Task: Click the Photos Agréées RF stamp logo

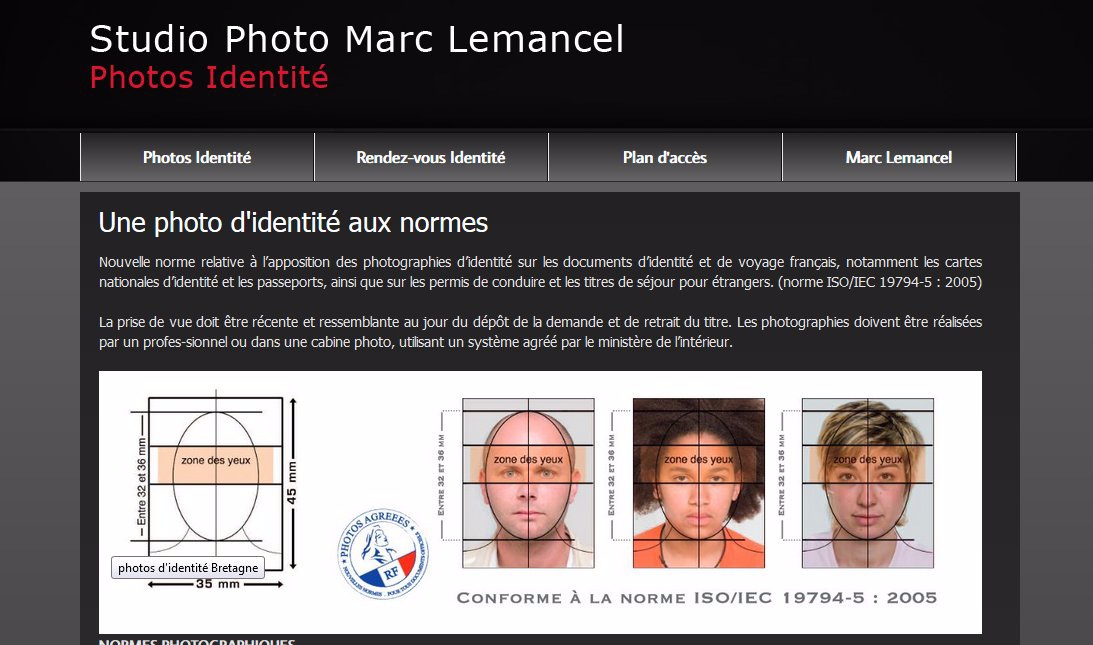Action: click(x=383, y=554)
